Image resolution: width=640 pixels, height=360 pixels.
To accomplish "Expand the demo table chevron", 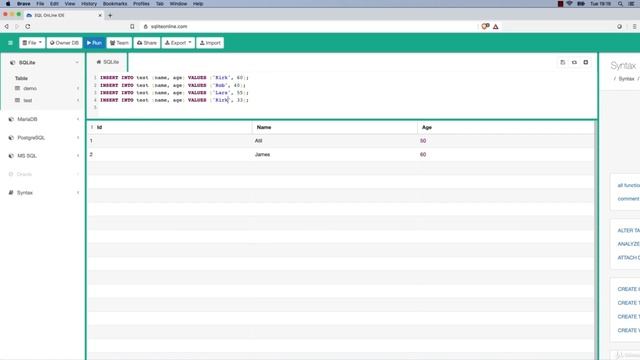I will (78, 89).
